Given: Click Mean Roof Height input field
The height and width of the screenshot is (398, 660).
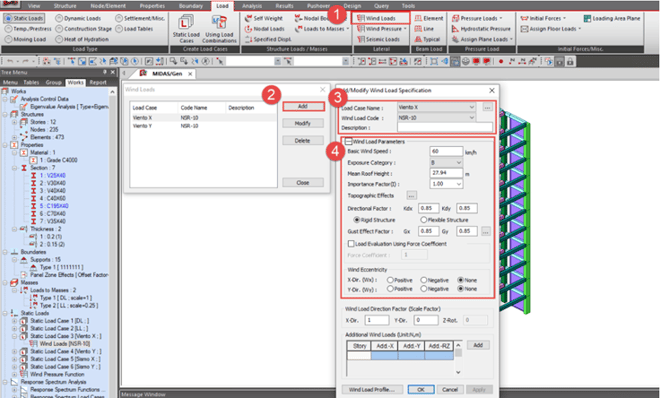Looking at the screenshot, I should click(x=446, y=173).
